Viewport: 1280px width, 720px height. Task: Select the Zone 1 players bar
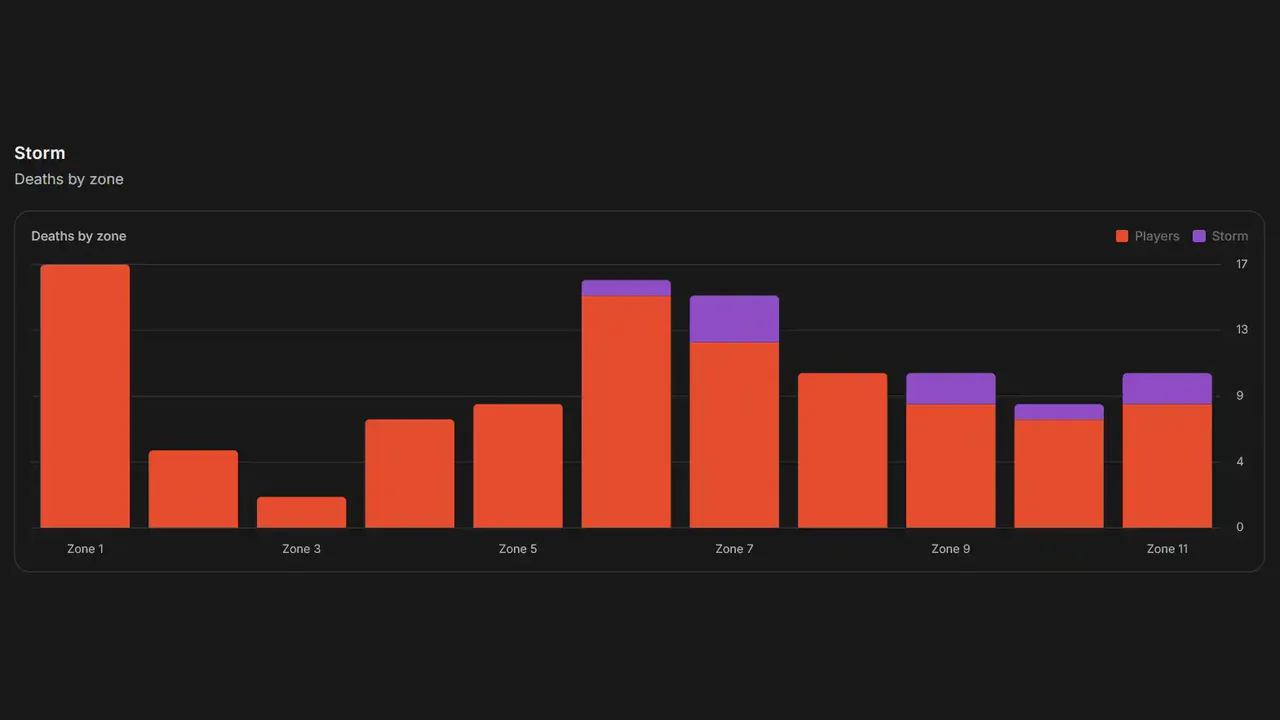click(85, 396)
